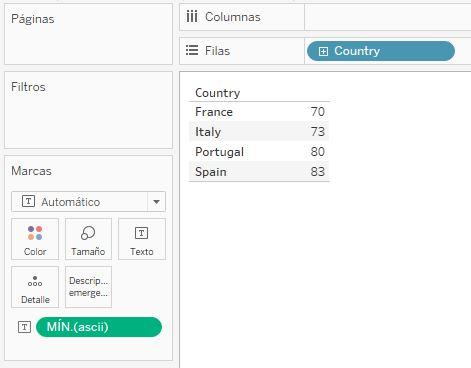Click the Color marks card
Image resolution: width=471 pixels, height=368 pixels.
35,239
